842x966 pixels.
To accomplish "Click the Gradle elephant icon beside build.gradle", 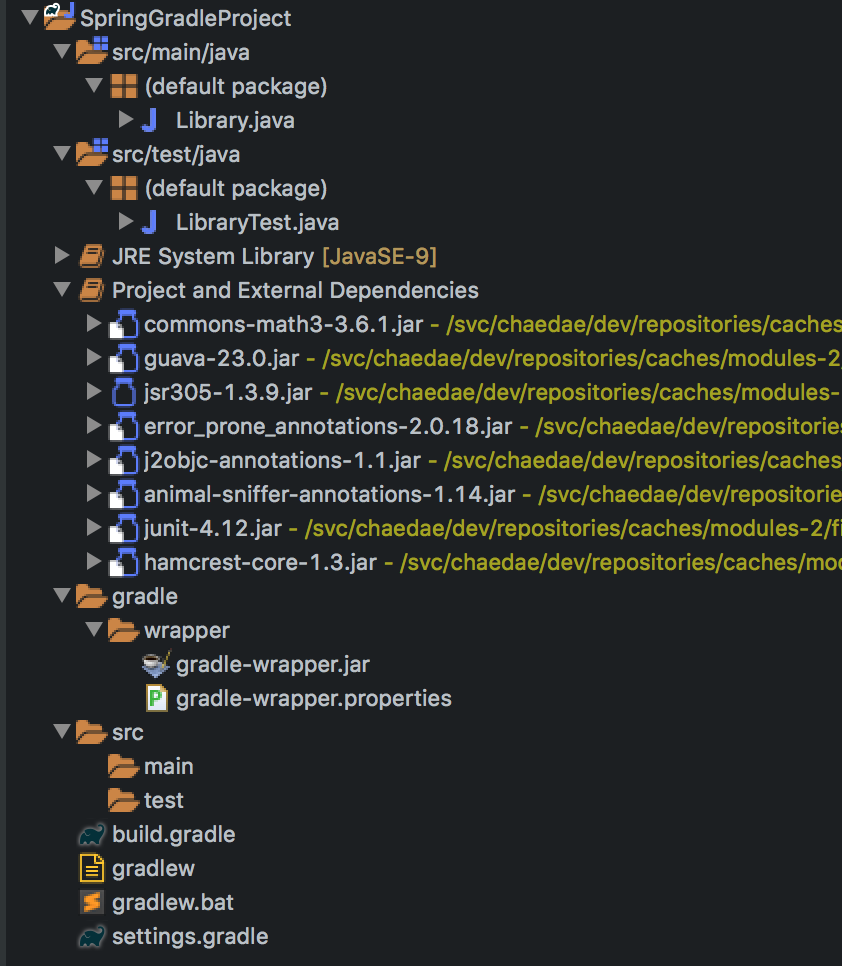I will 92,834.
